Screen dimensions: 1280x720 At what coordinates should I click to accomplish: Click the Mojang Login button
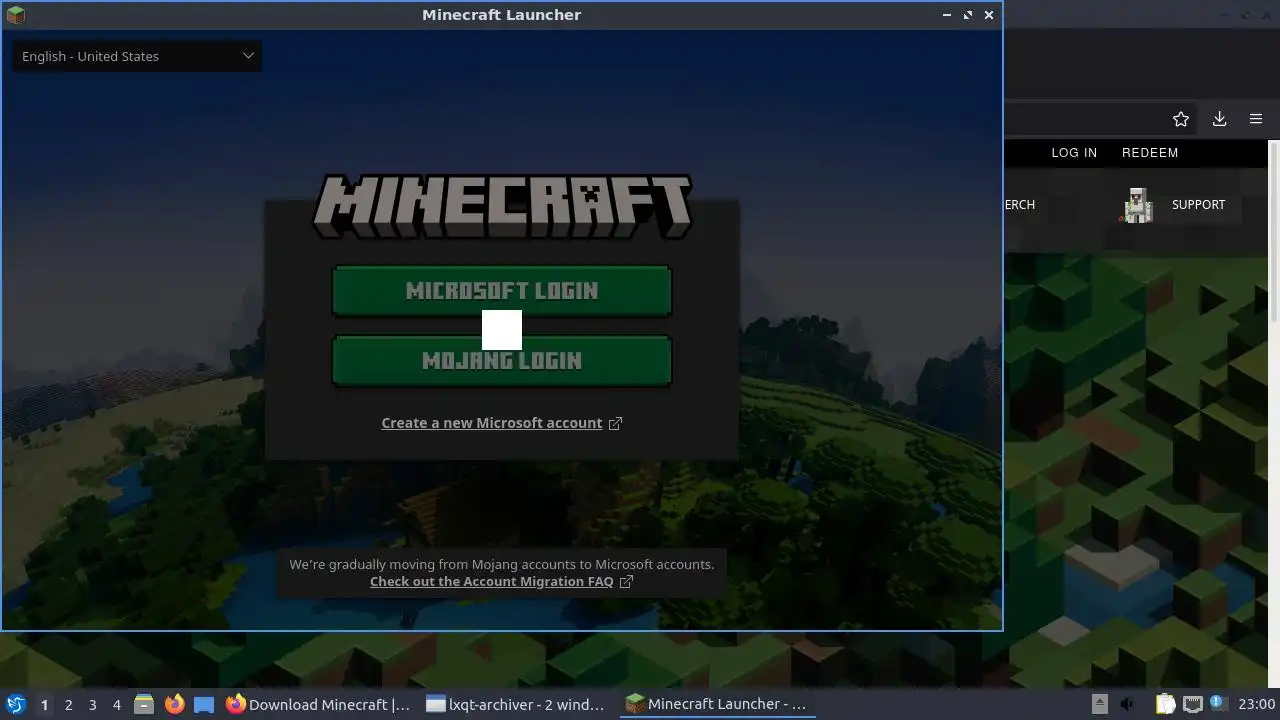pyautogui.click(x=501, y=361)
